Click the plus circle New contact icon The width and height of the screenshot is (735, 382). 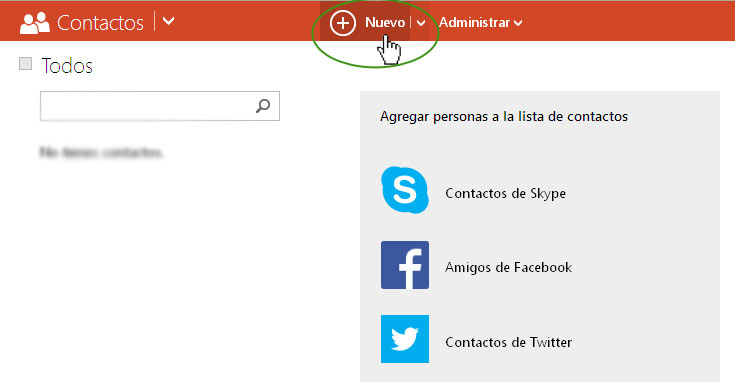(343, 22)
